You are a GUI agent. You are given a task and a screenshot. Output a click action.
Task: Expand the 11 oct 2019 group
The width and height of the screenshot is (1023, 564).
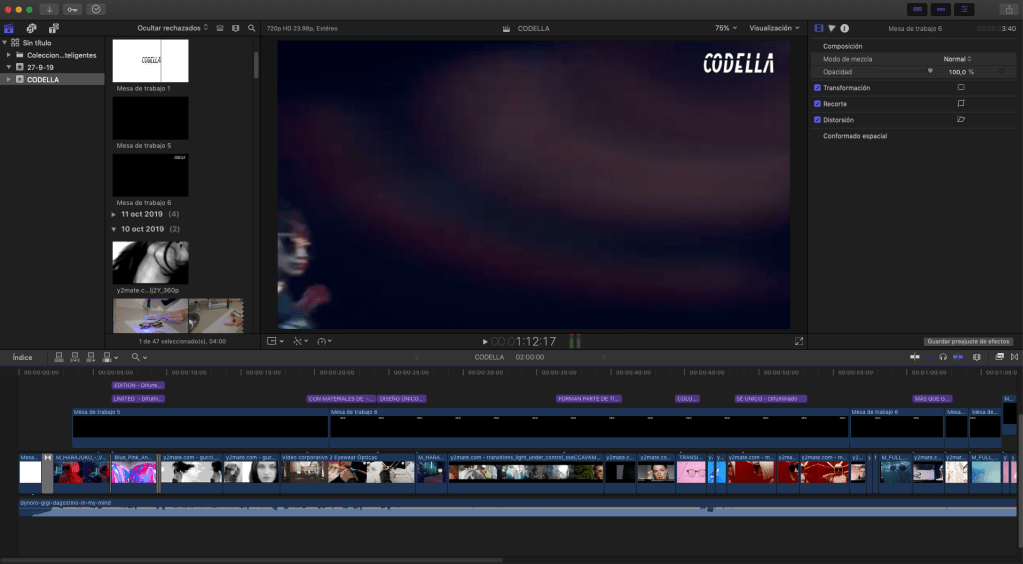click(x=113, y=214)
